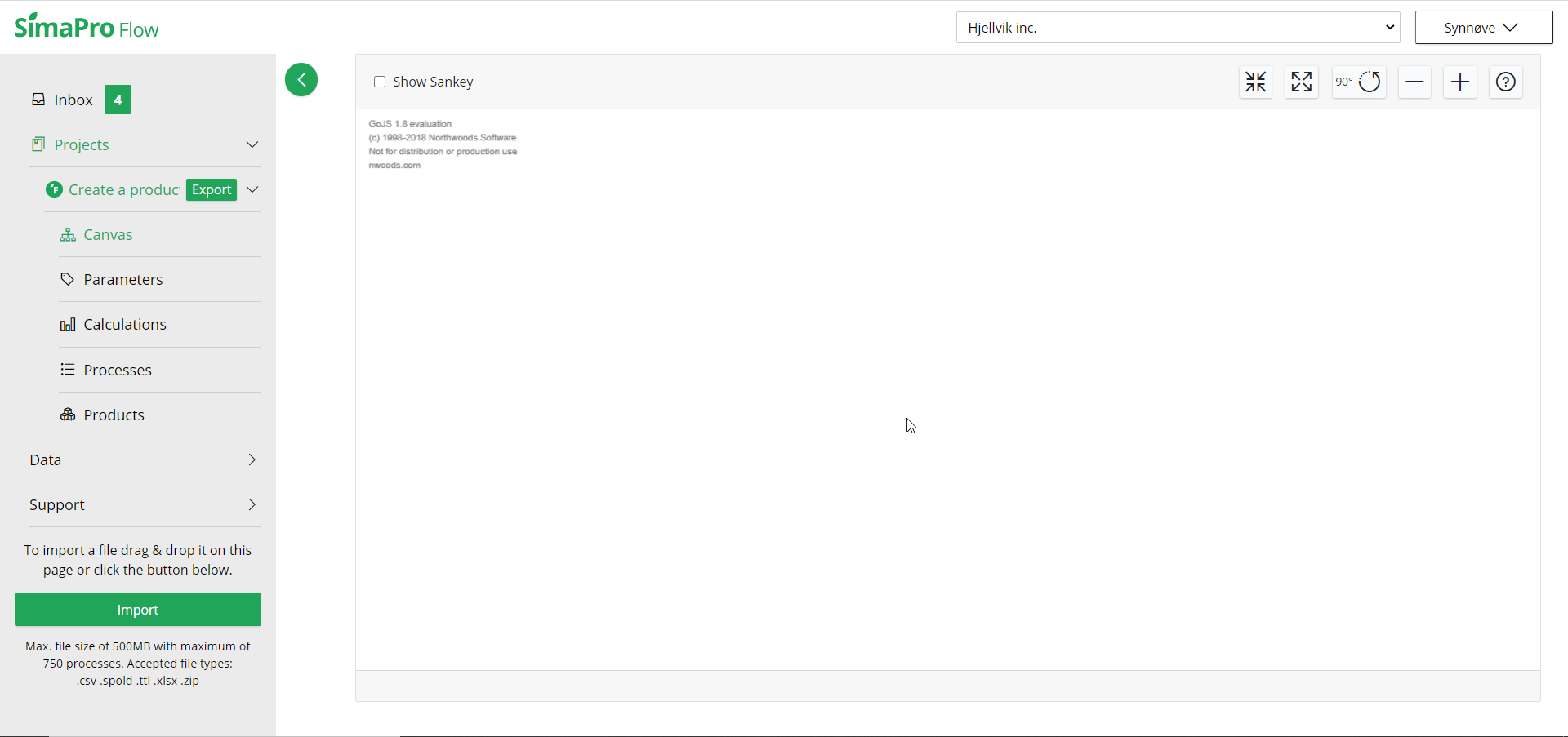This screenshot has width=1568, height=737.
Task: Click the zoom-to-fit collapse arrows icon
Action: [x=1255, y=82]
